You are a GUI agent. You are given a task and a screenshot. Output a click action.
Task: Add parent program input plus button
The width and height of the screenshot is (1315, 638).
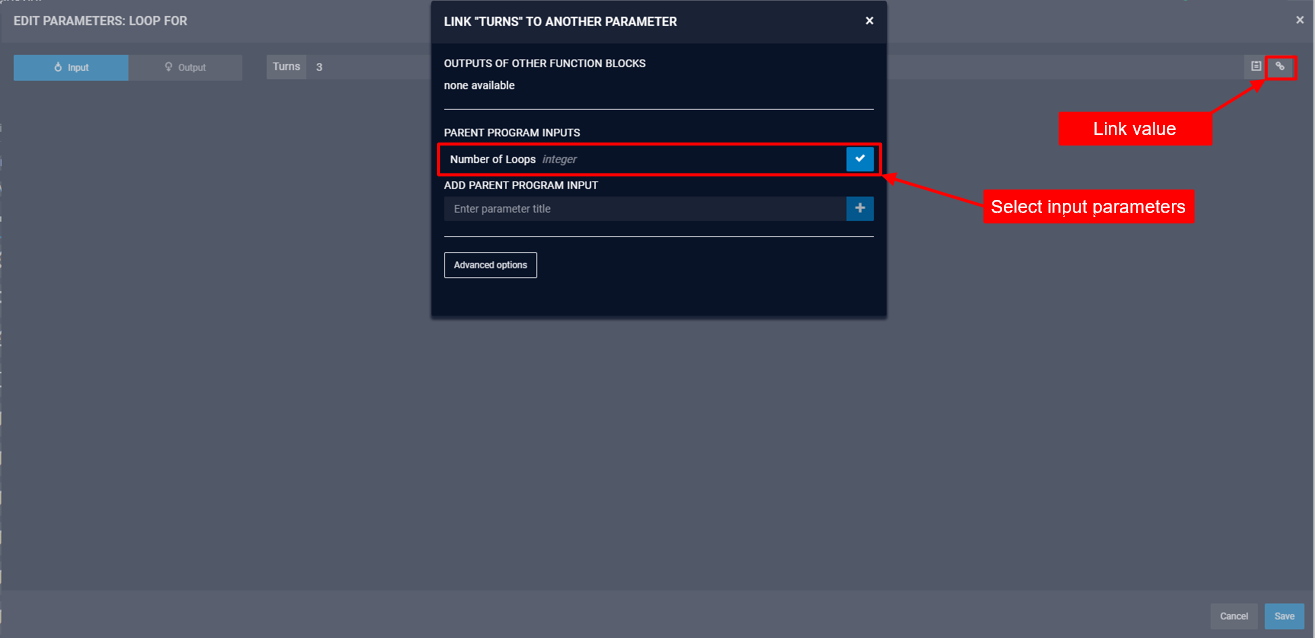coord(860,208)
